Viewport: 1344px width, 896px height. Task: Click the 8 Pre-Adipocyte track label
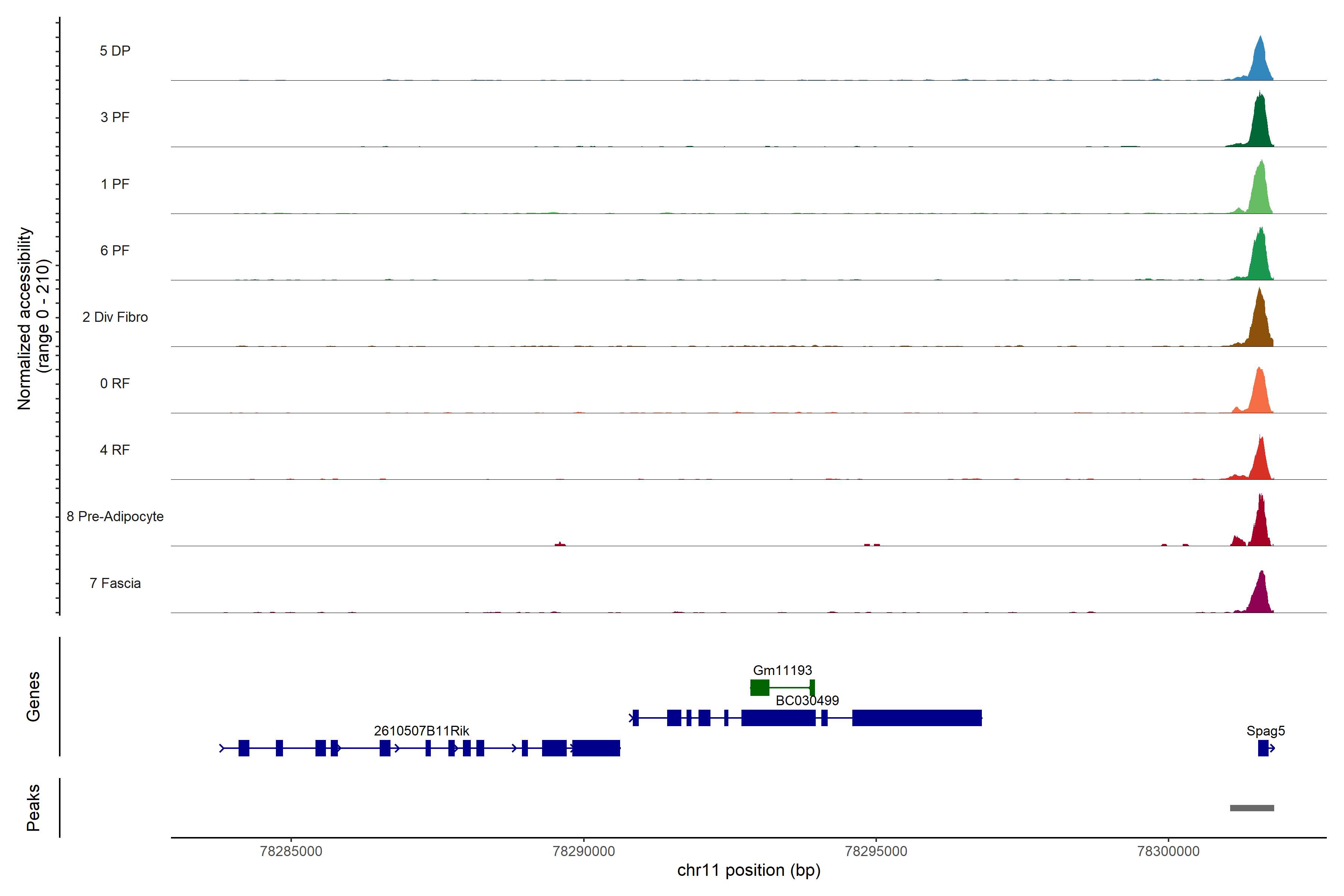115,517
